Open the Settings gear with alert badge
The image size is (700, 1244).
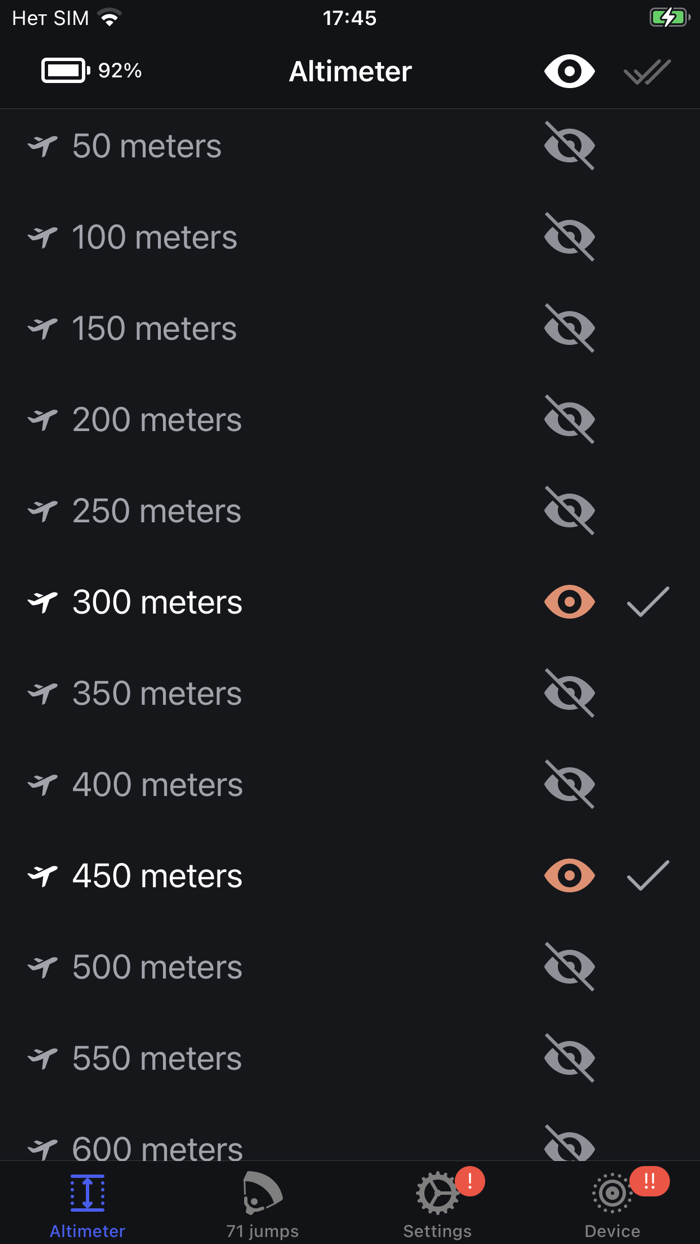click(x=437, y=1192)
